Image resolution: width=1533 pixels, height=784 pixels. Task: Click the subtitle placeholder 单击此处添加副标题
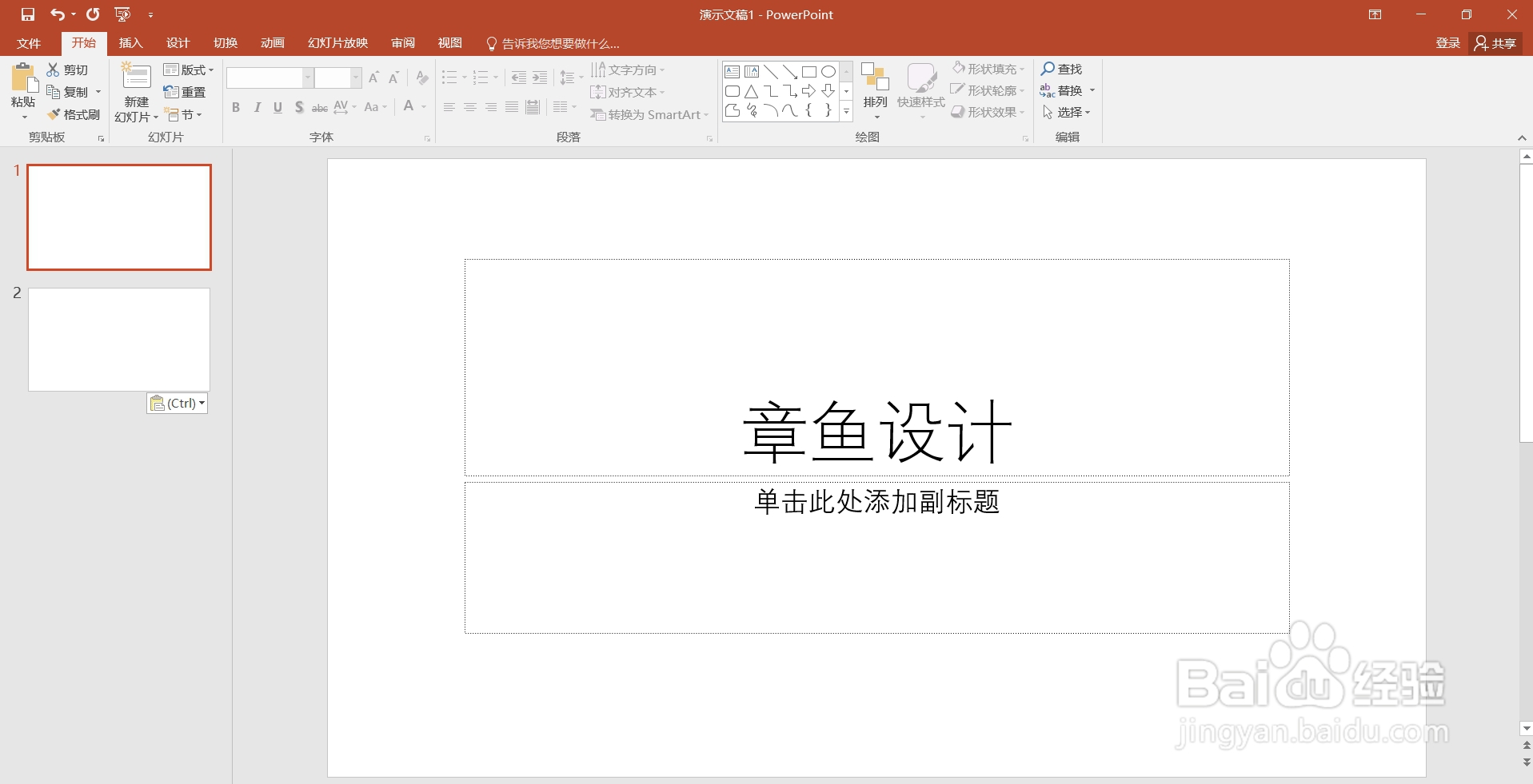coord(877,502)
